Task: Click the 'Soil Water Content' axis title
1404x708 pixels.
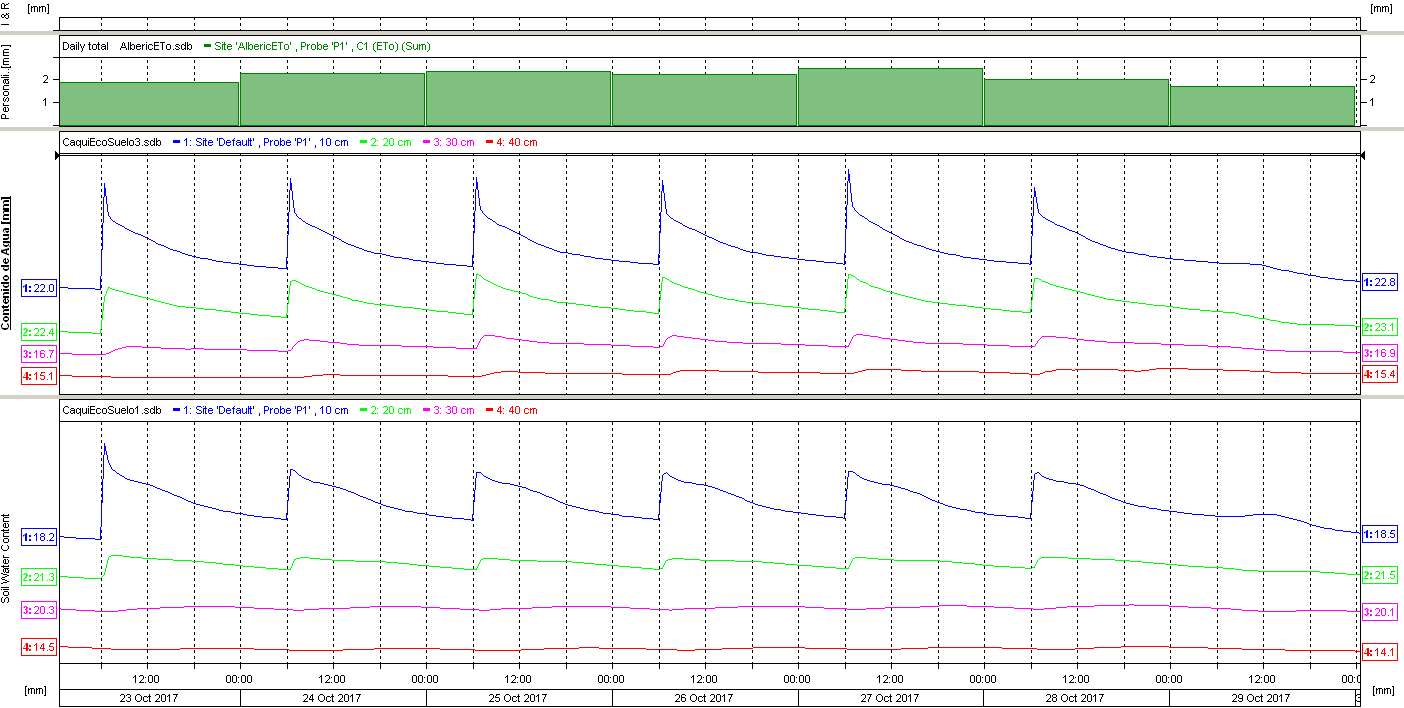Action: coord(7,558)
